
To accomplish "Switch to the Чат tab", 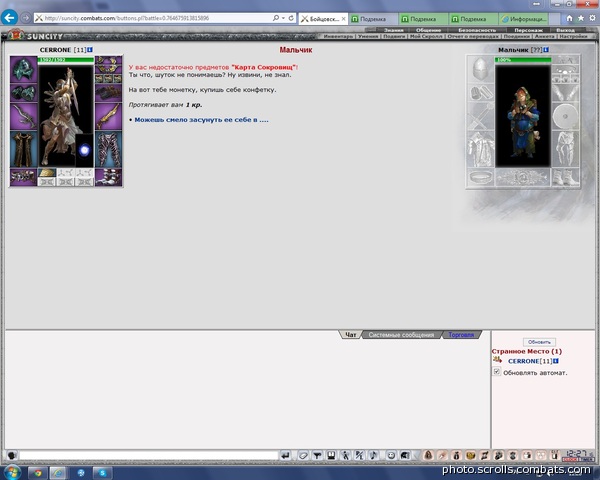I will tap(351, 335).
